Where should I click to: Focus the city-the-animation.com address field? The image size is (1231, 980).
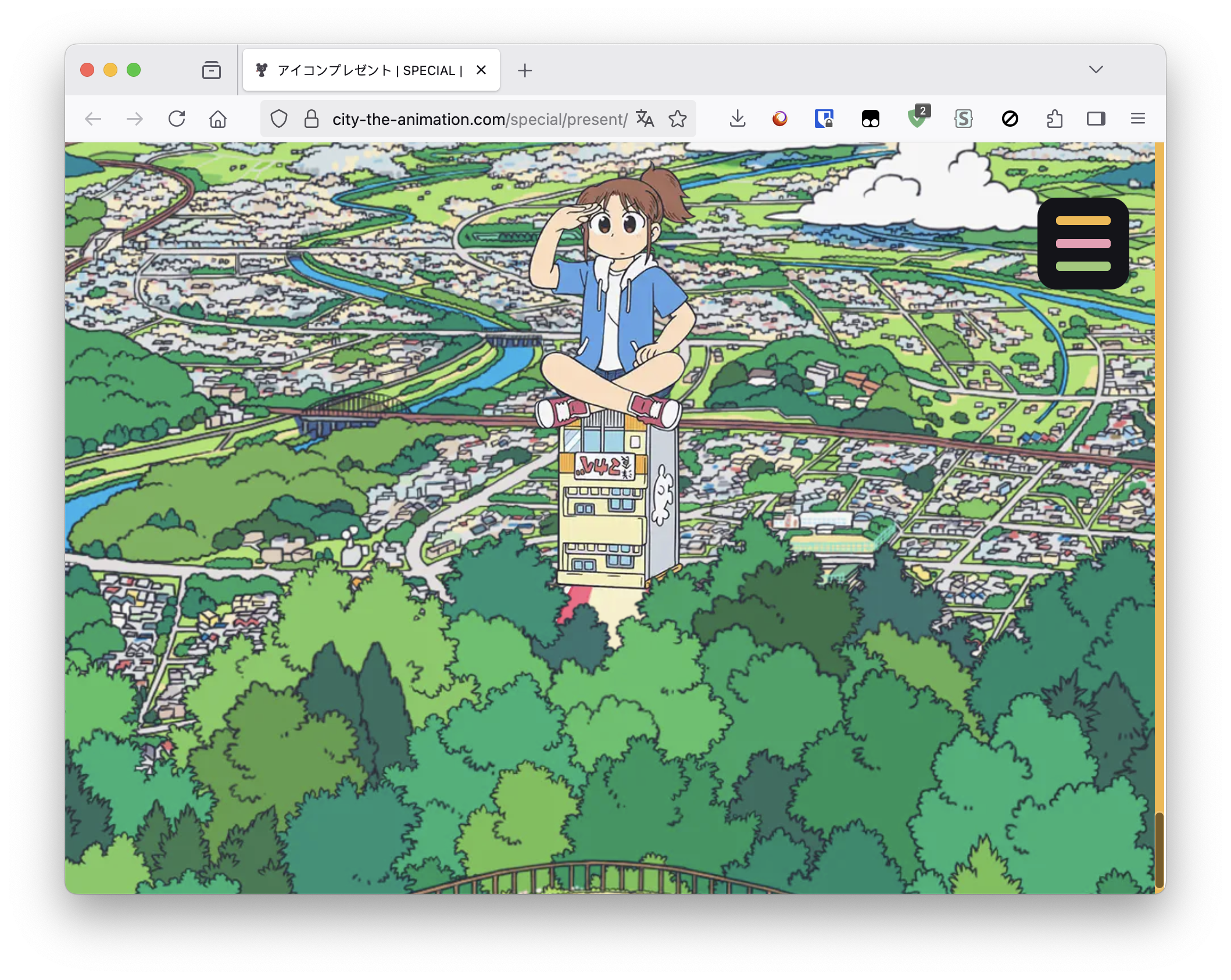pos(479,119)
